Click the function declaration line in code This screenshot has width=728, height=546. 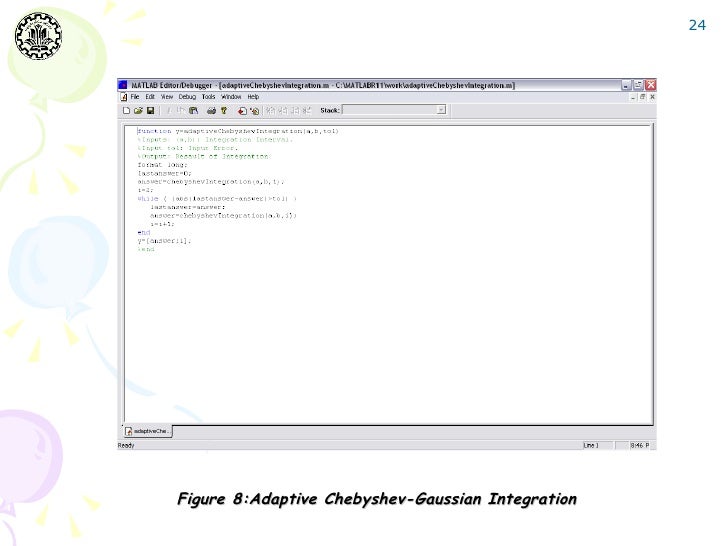[238, 131]
